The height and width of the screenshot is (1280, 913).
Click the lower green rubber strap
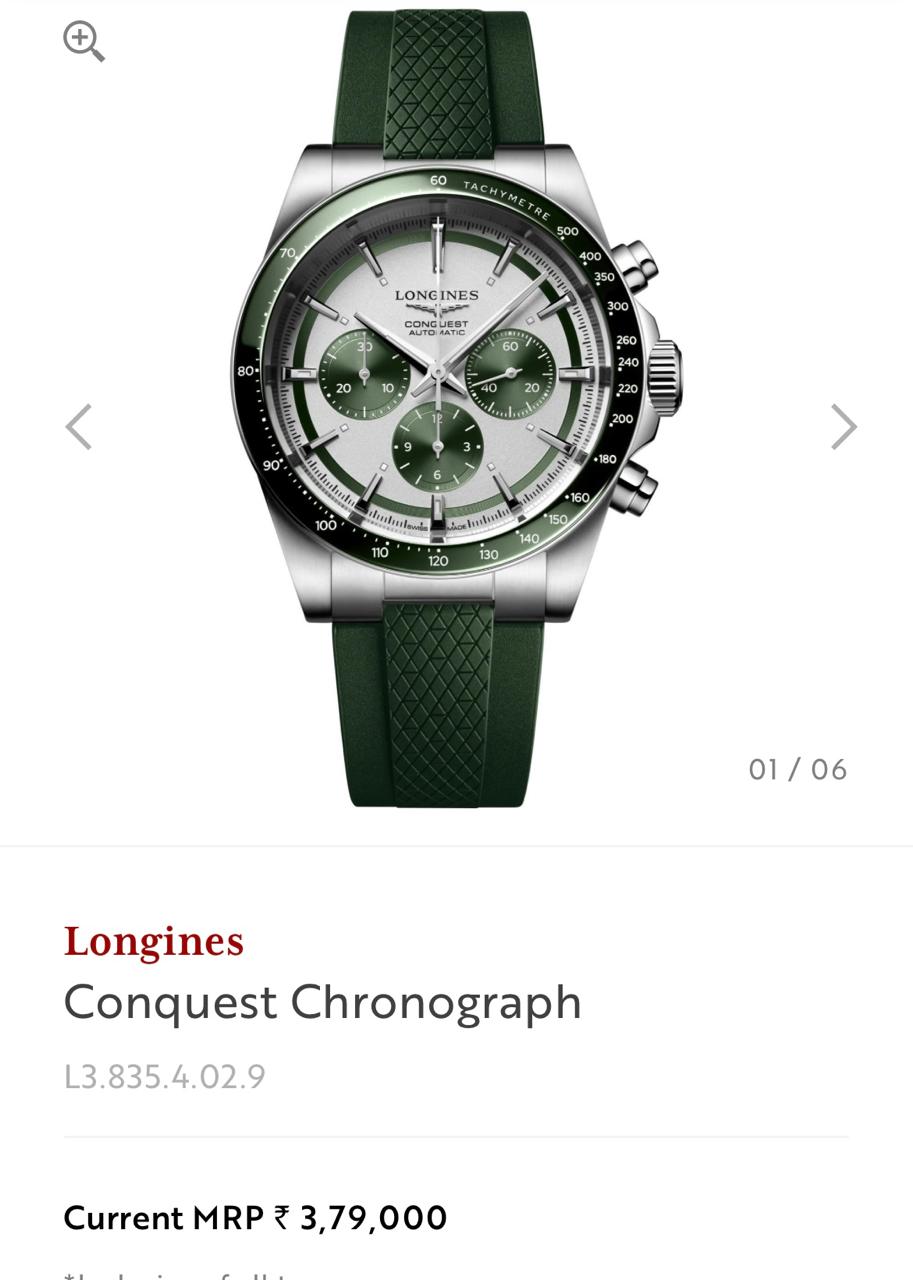(438, 700)
